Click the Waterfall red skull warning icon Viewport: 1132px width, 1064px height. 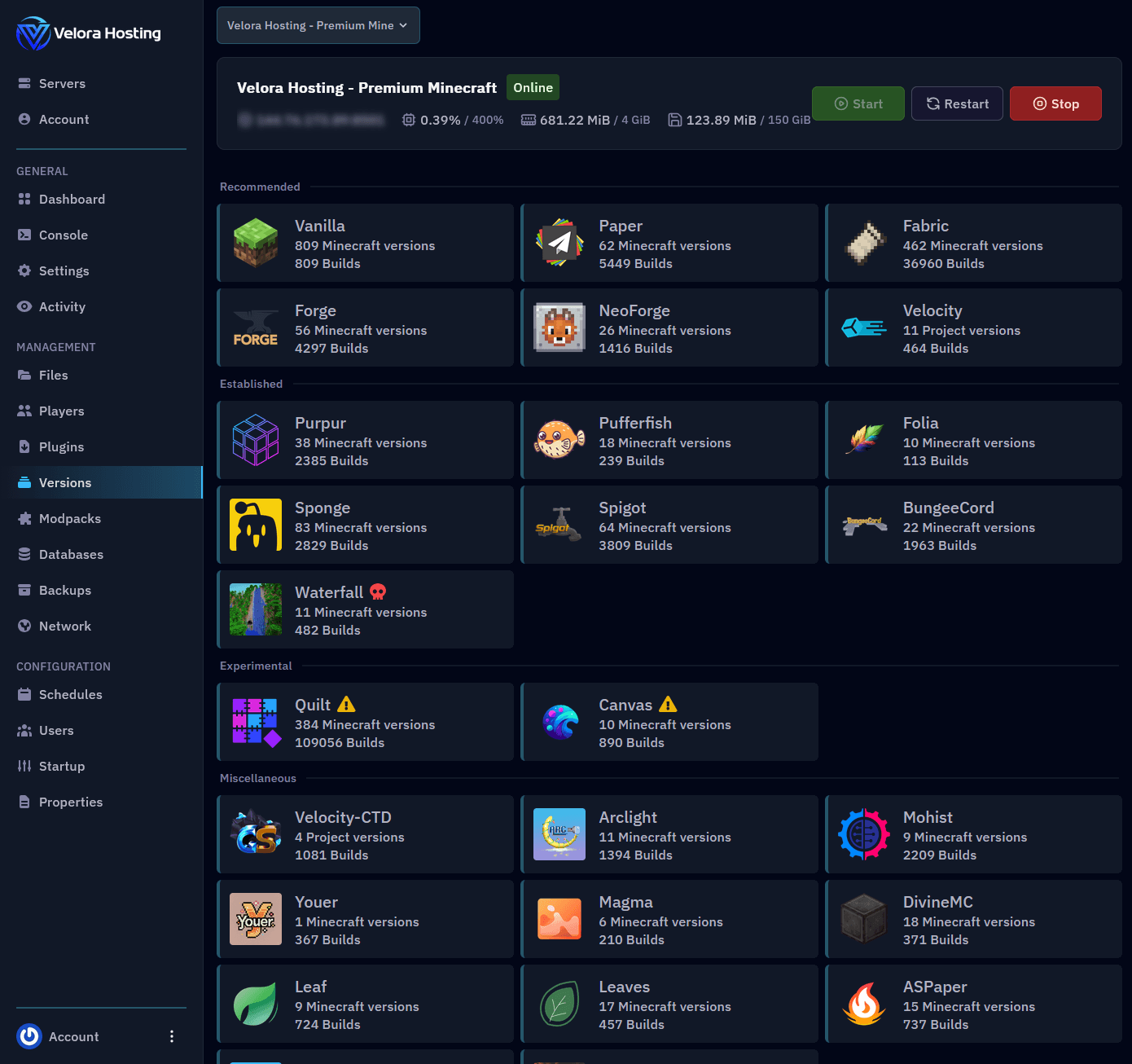[x=378, y=592]
